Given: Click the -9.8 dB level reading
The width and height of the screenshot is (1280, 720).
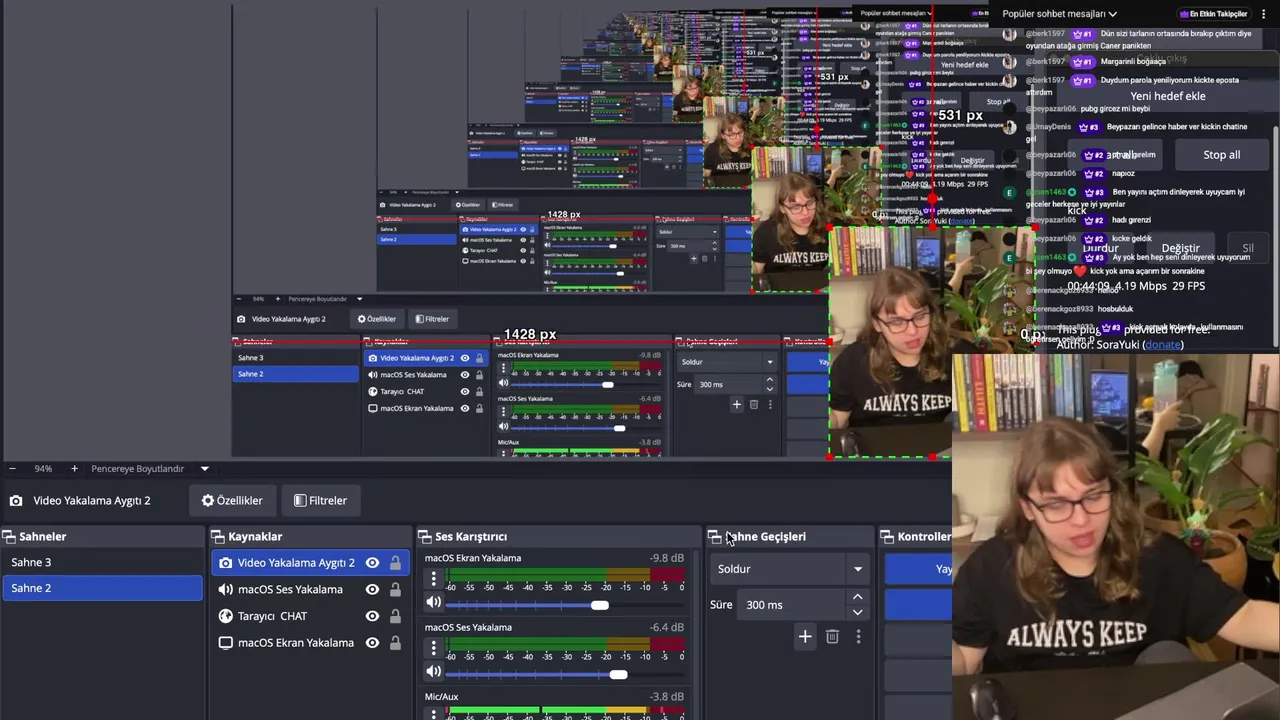Looking at the screenshot, I should 666,558.
